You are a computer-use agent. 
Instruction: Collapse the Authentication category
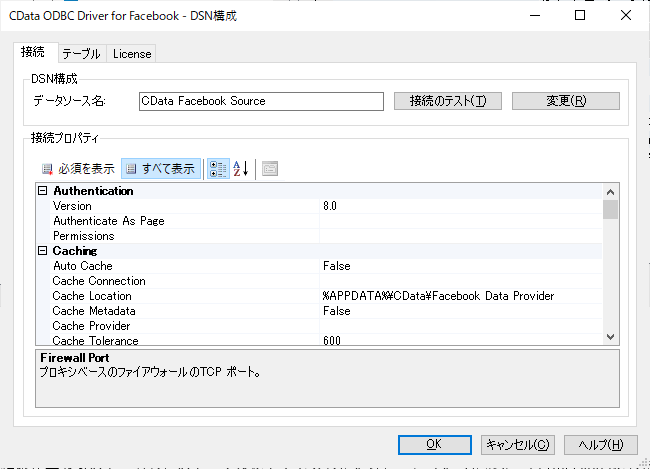tap(43, 191)
